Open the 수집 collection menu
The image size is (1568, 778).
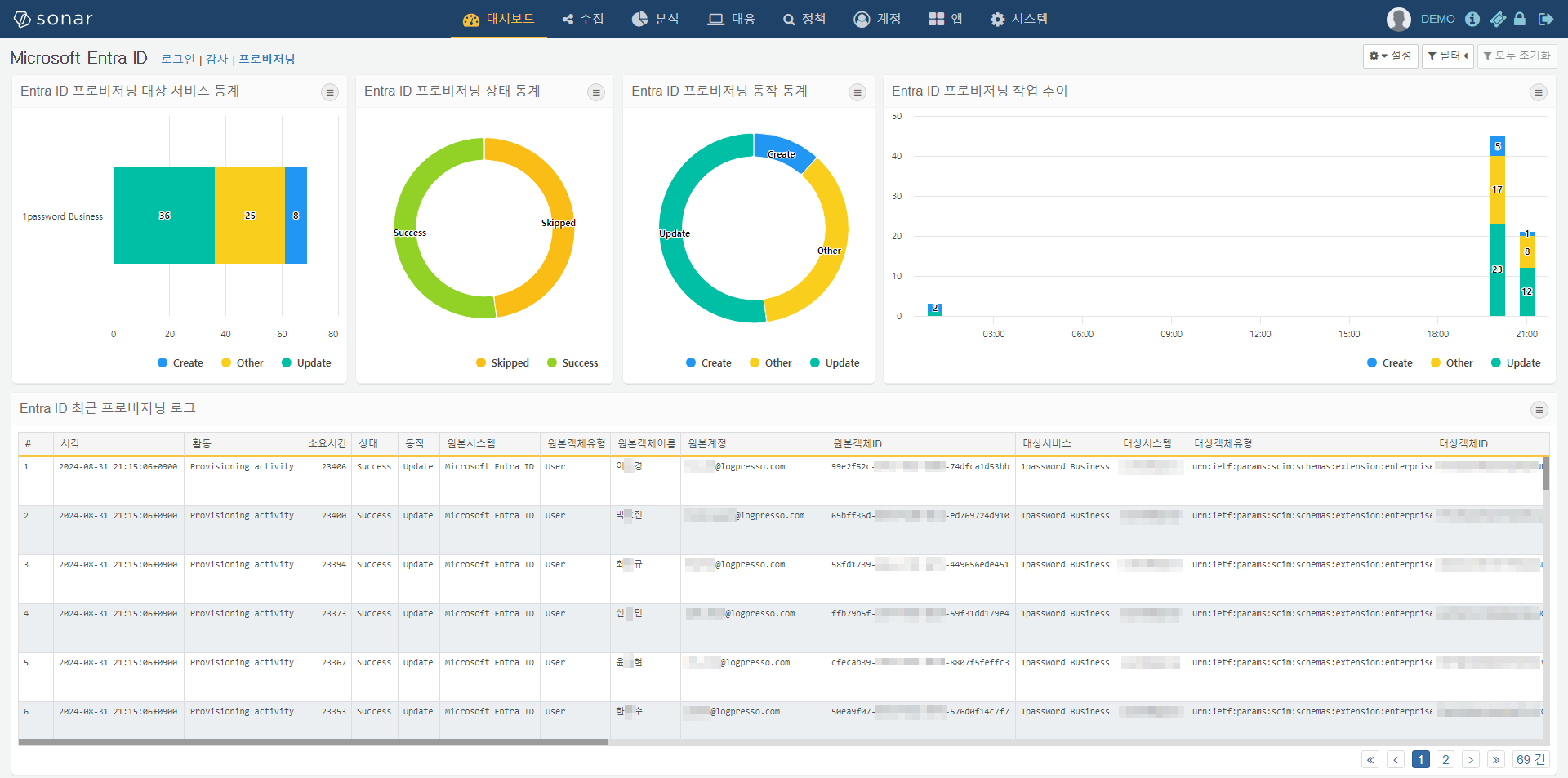[x=583, y=19]
